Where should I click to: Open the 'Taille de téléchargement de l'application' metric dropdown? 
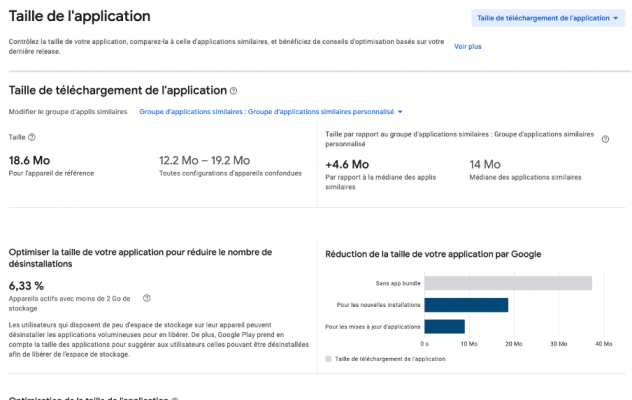[x=543, y=17]
